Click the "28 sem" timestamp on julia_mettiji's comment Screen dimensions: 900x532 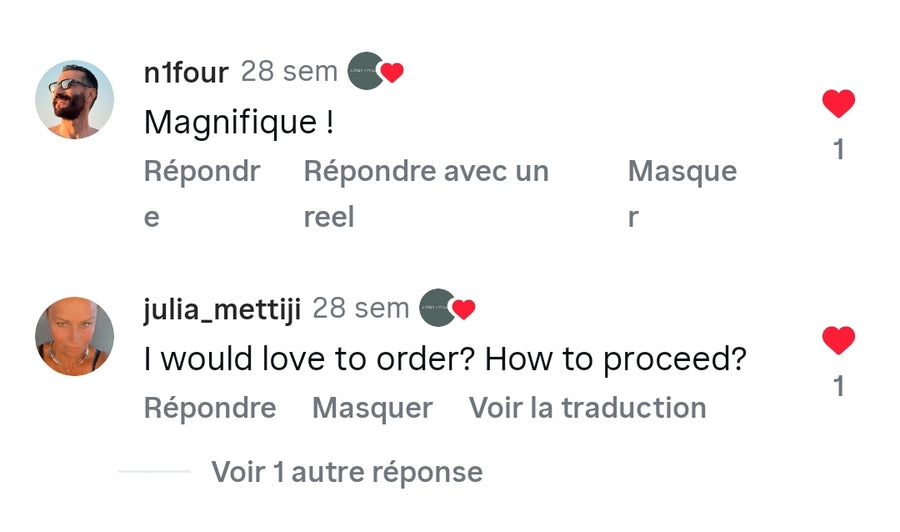click(361, 309)
